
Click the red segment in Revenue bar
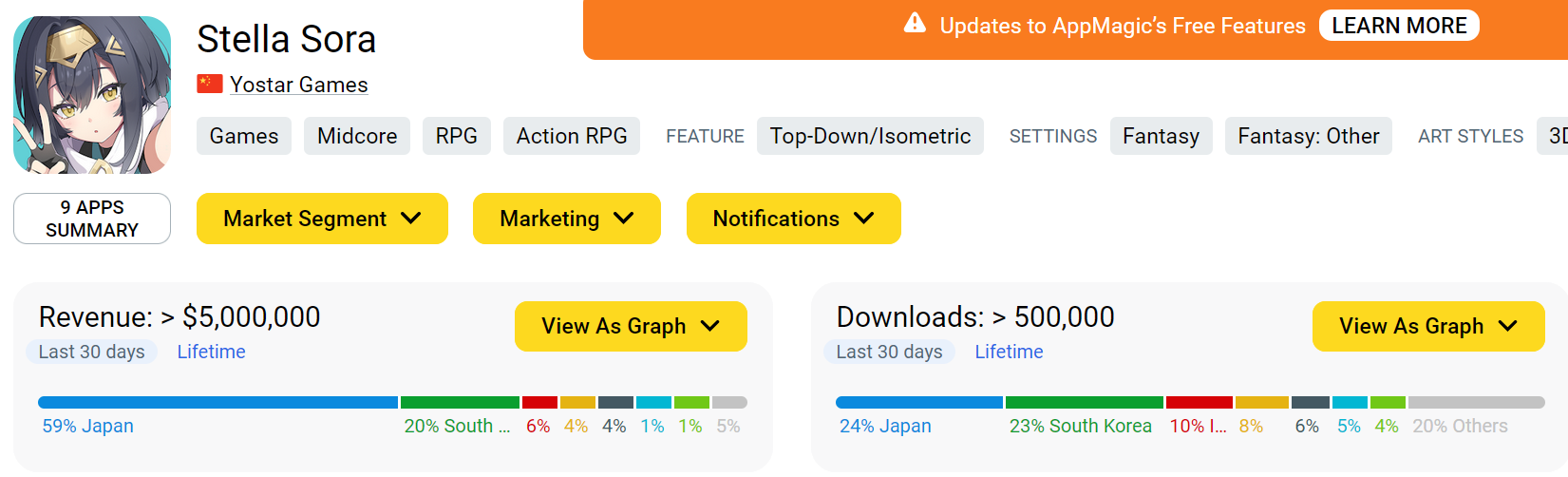click(539, 403)
